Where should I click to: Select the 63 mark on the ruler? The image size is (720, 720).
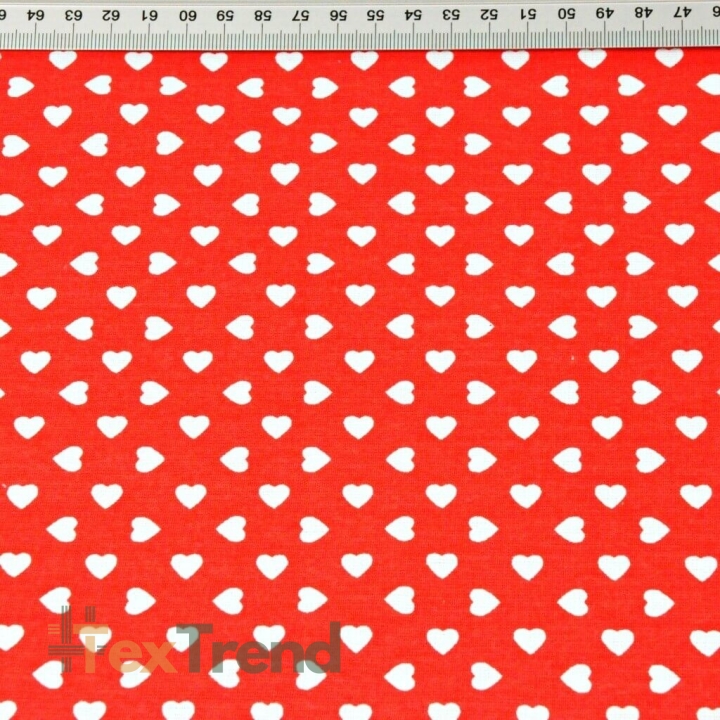[x=74, y=16]
